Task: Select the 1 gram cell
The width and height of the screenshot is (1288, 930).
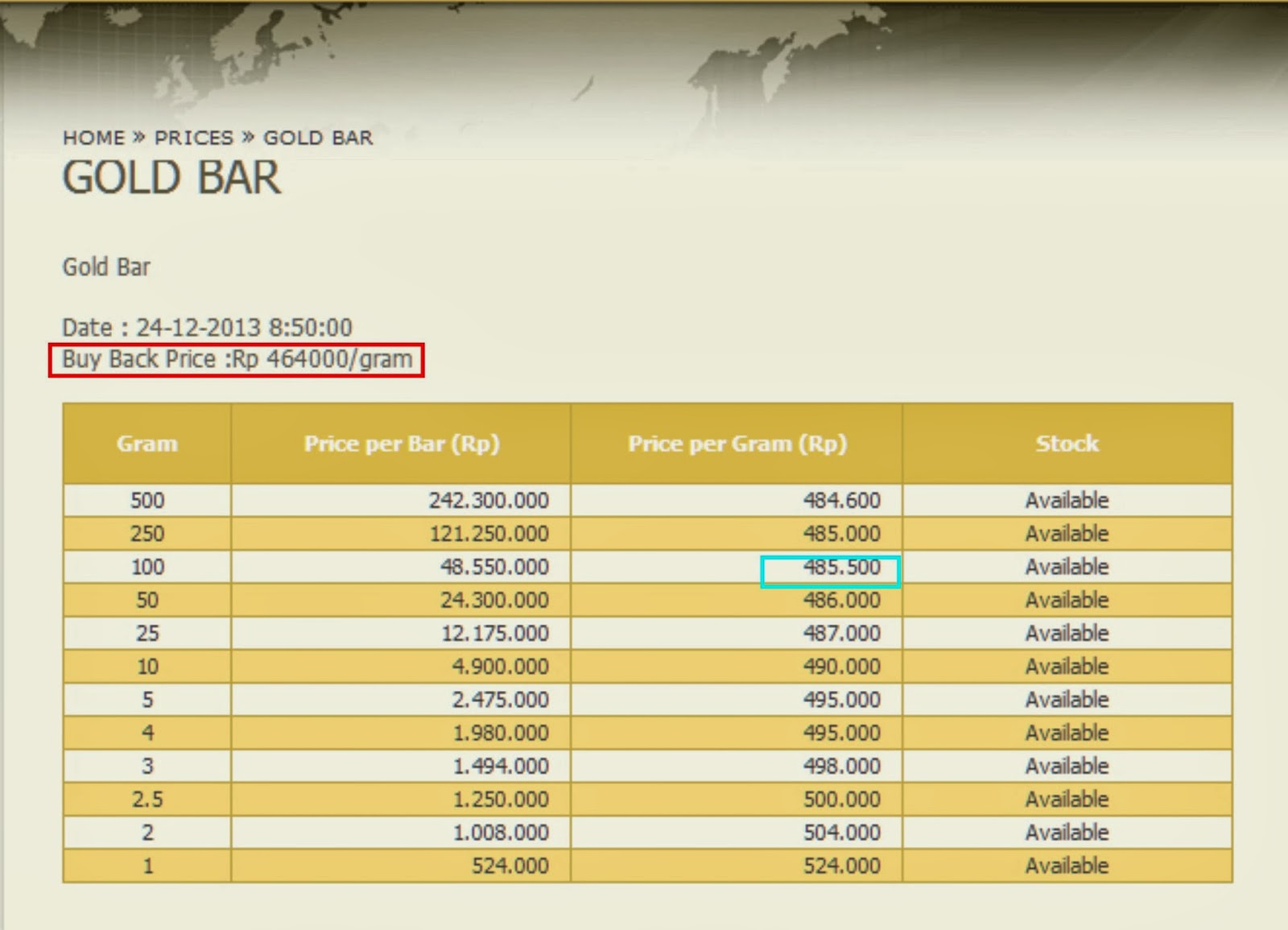Action: 147,866
